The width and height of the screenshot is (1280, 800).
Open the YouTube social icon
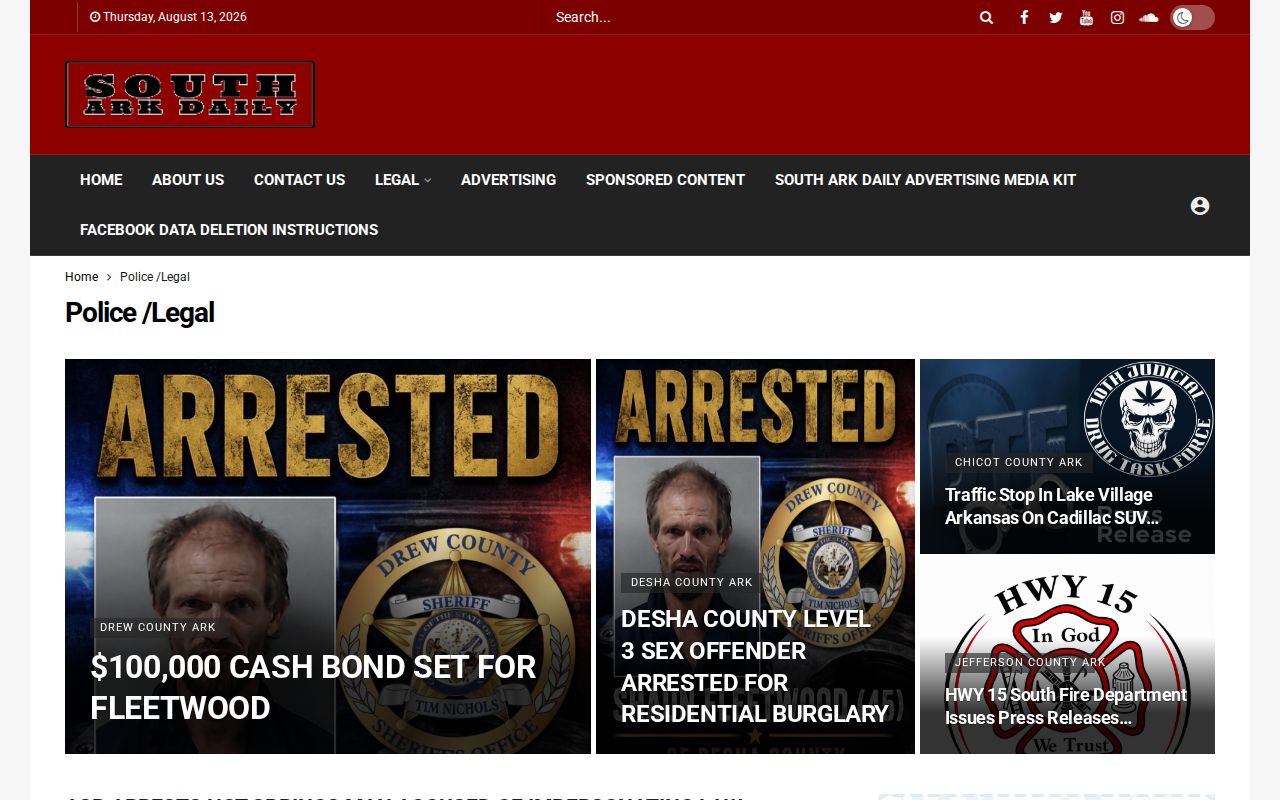click(1086, 17)
